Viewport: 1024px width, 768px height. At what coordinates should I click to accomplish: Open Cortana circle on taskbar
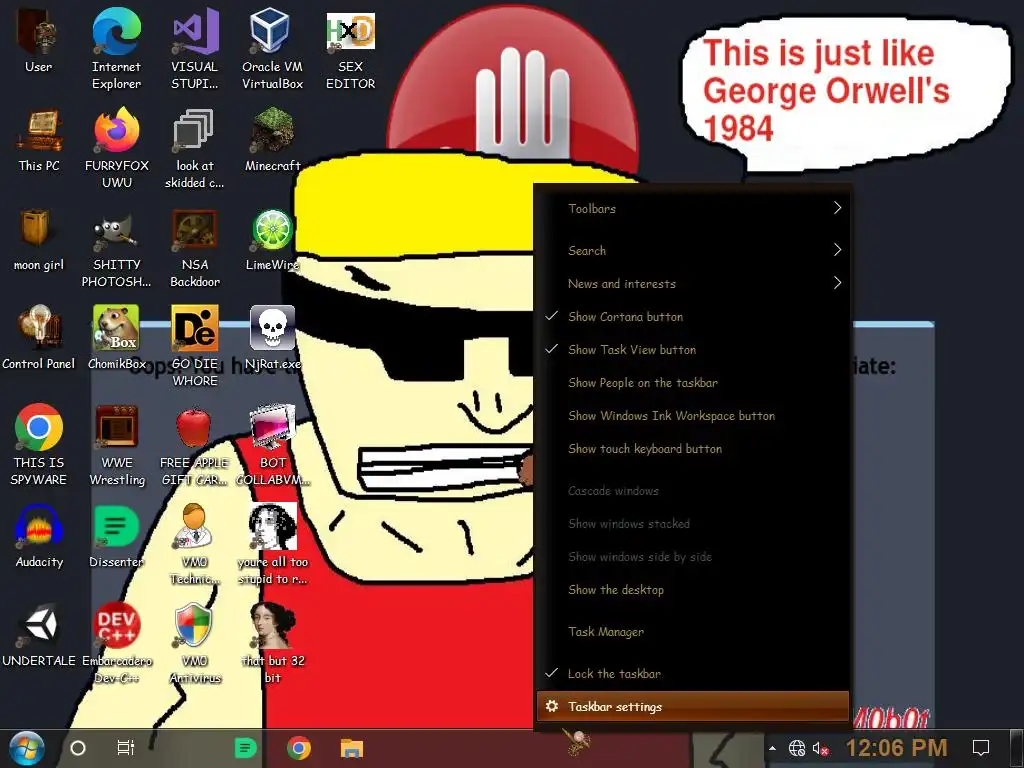coord(78,748)
